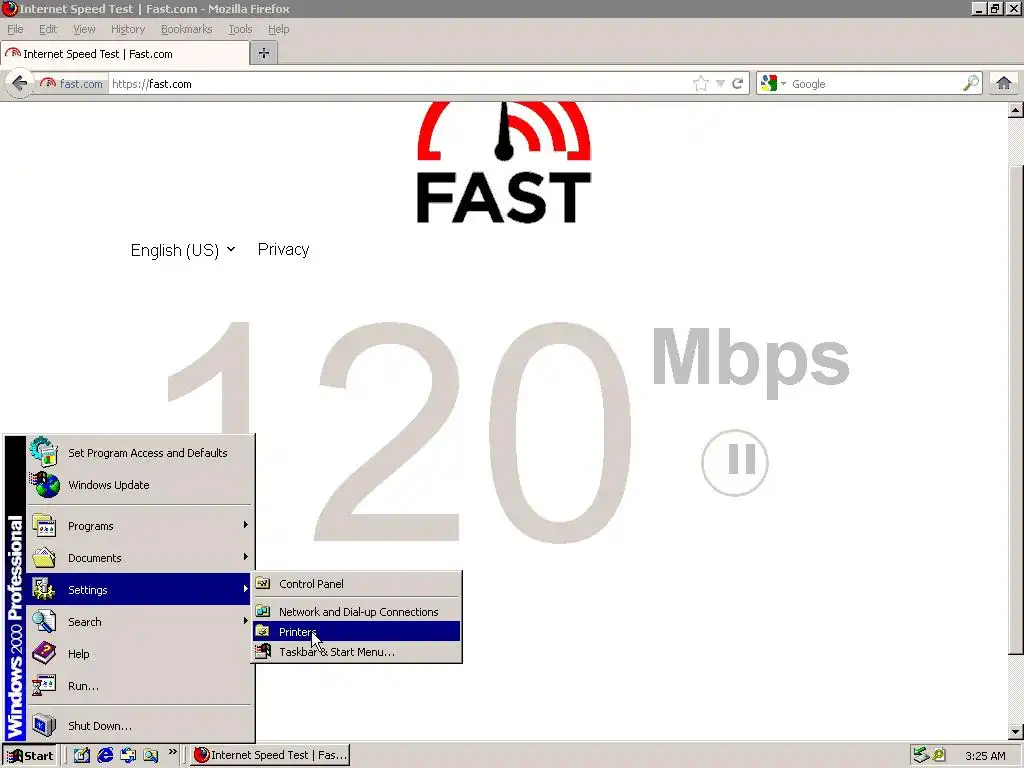Click the page scrollbar up arrow
This screenshot has height=768, width=1024.
(x=1016, y=110)
